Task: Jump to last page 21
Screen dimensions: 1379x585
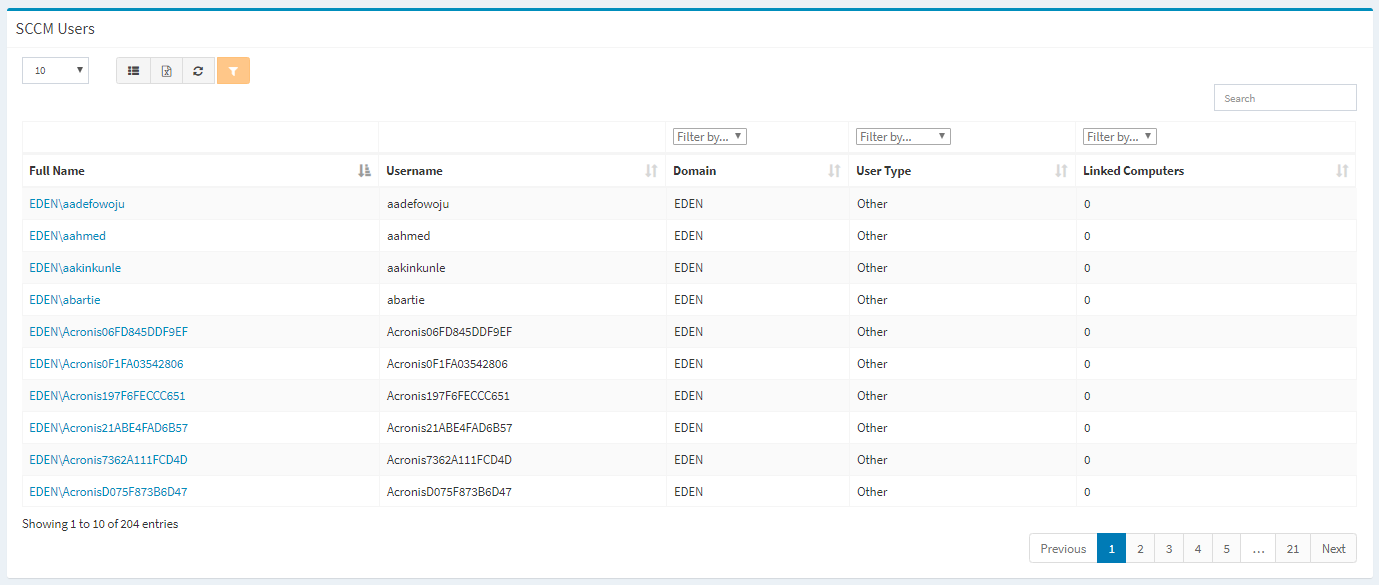Action: click(1293, 548)
